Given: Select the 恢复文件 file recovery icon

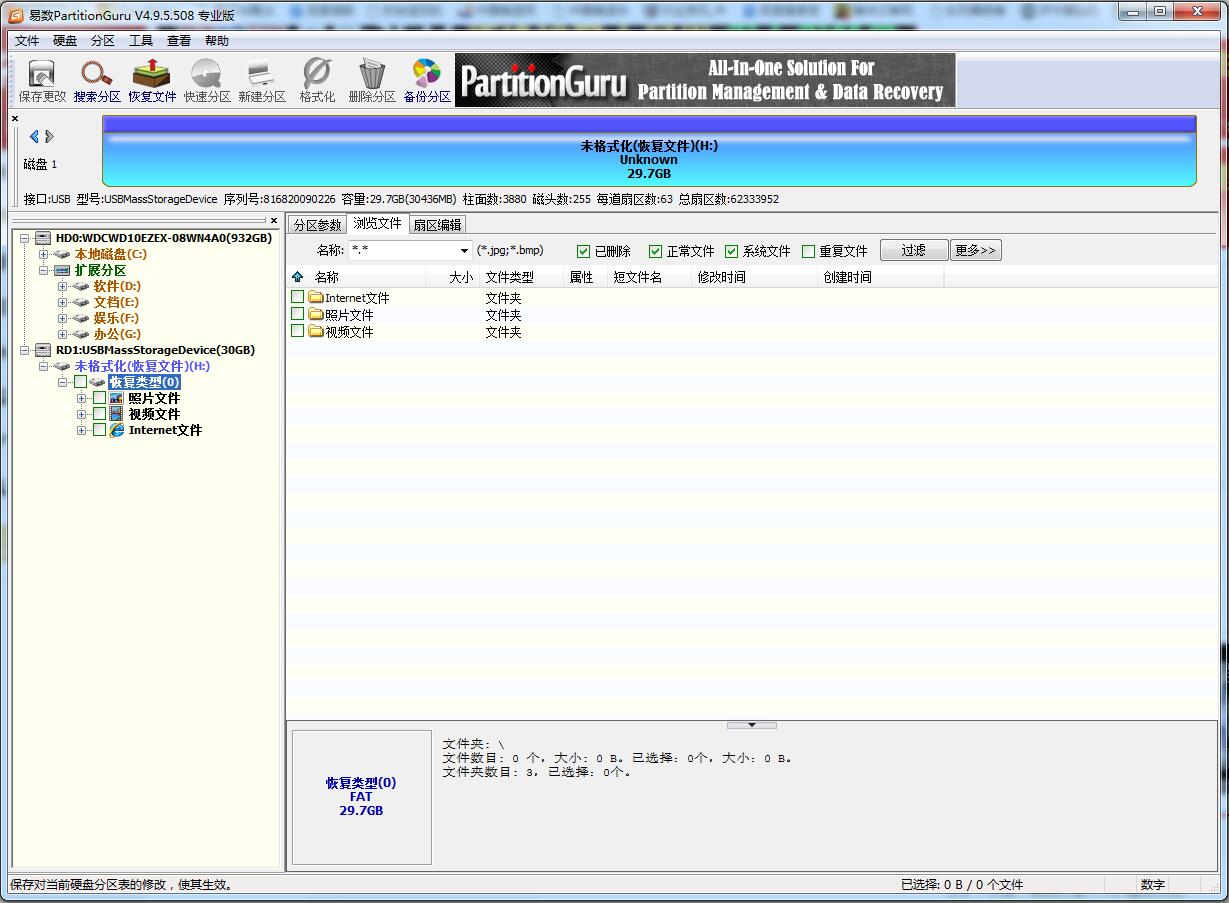Looking at the screenshot, I should (x=151, y=80).
